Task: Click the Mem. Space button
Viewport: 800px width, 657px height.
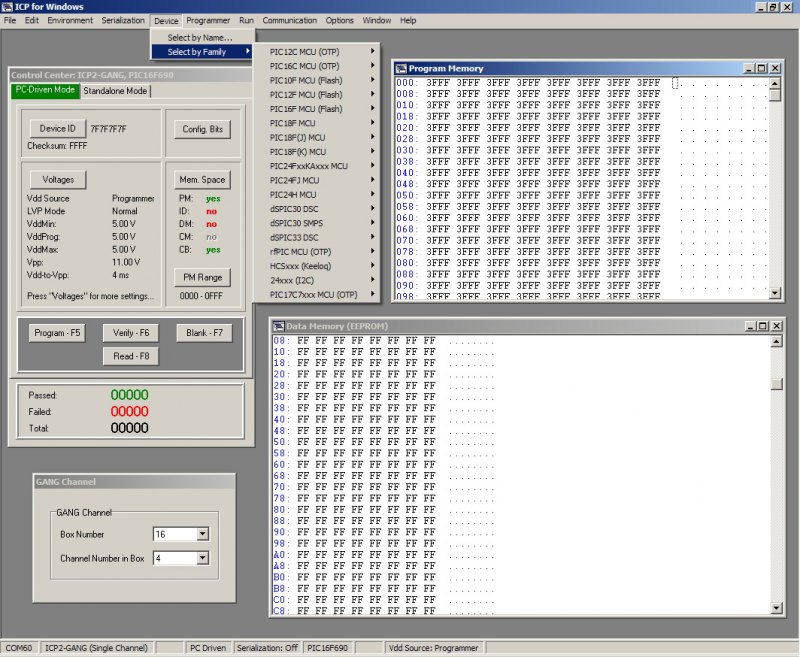Action: pos(202,180)
